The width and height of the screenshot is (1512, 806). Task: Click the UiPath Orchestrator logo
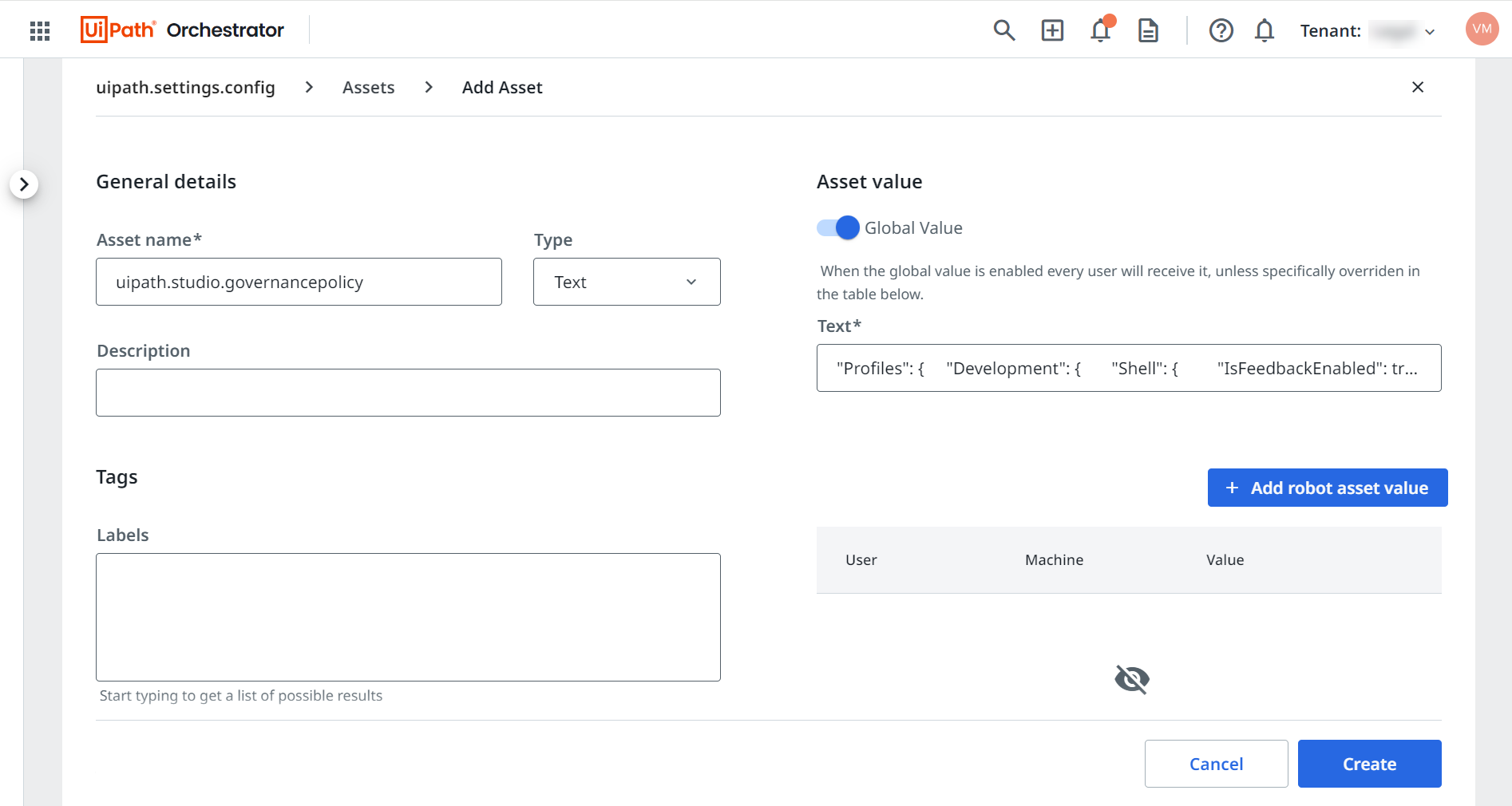click(x=182, y=30)
